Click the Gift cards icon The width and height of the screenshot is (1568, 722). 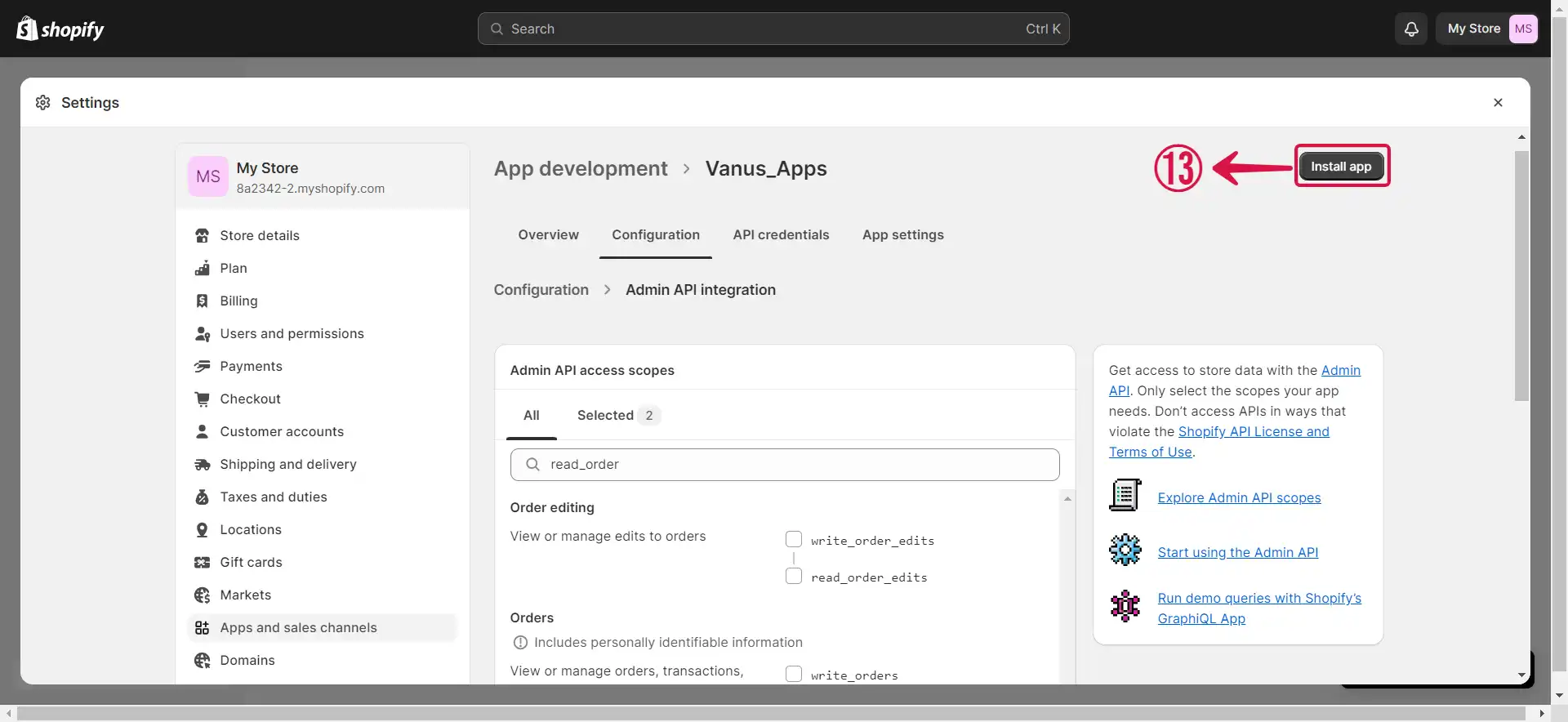click(203, 562)
